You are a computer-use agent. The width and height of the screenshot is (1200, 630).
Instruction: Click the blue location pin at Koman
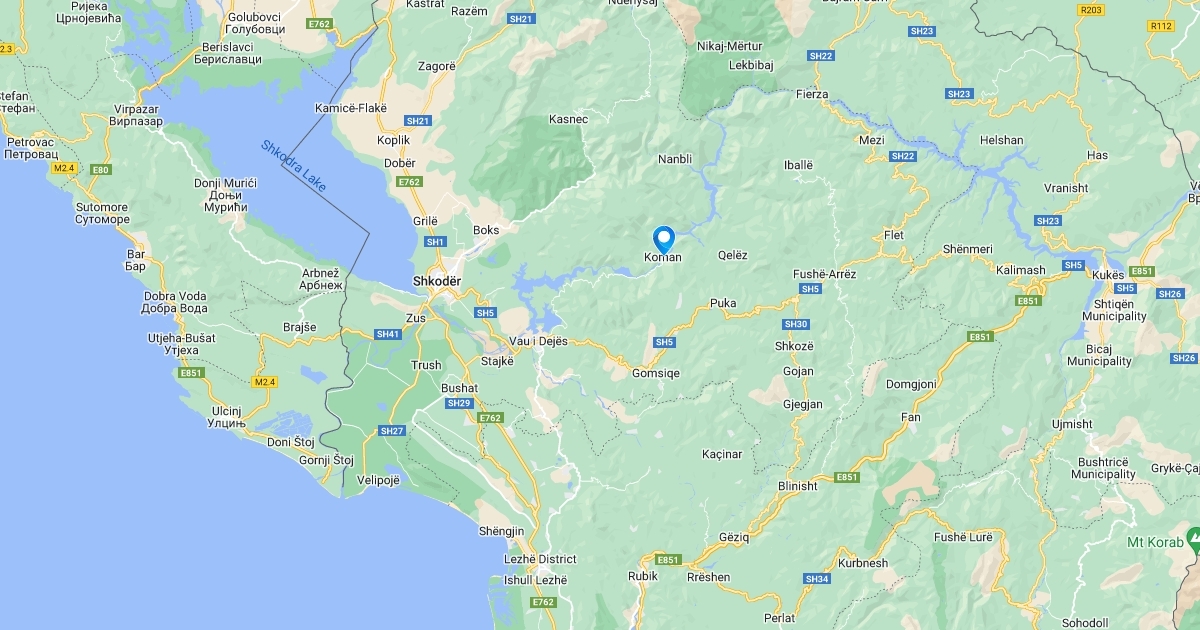[x=664, y=239]
